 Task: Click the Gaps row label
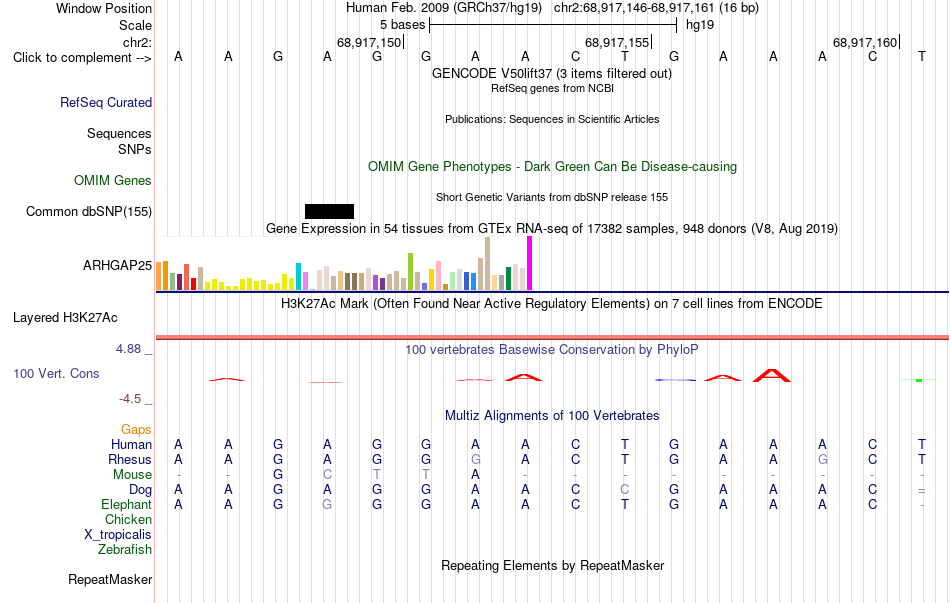coord(136,430)
